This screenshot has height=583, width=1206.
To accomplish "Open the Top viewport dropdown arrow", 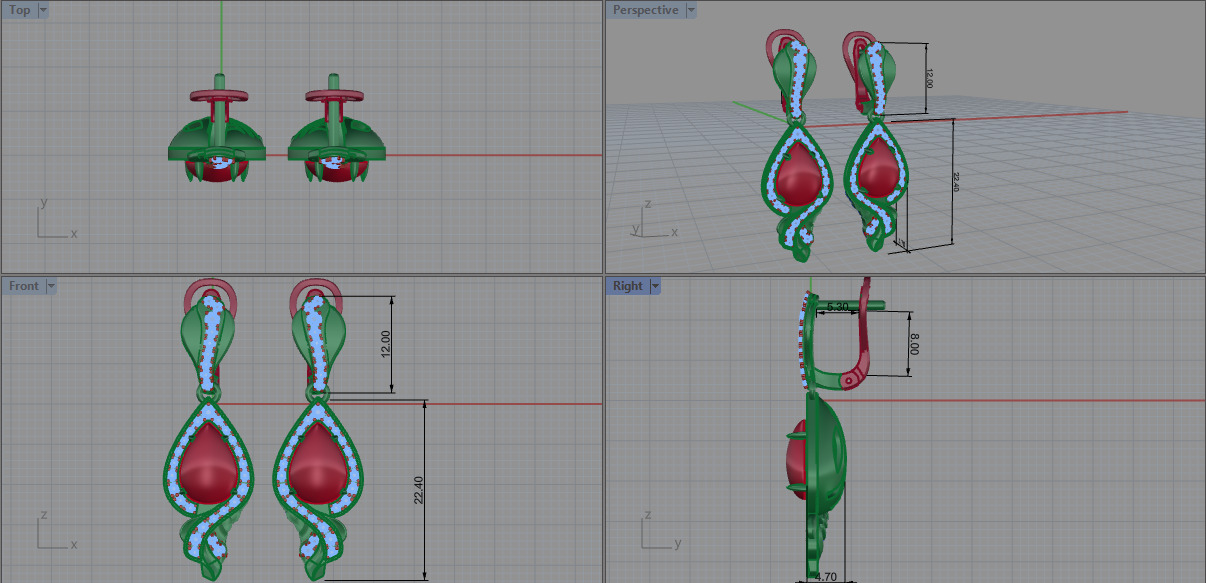I will [42, 10].
